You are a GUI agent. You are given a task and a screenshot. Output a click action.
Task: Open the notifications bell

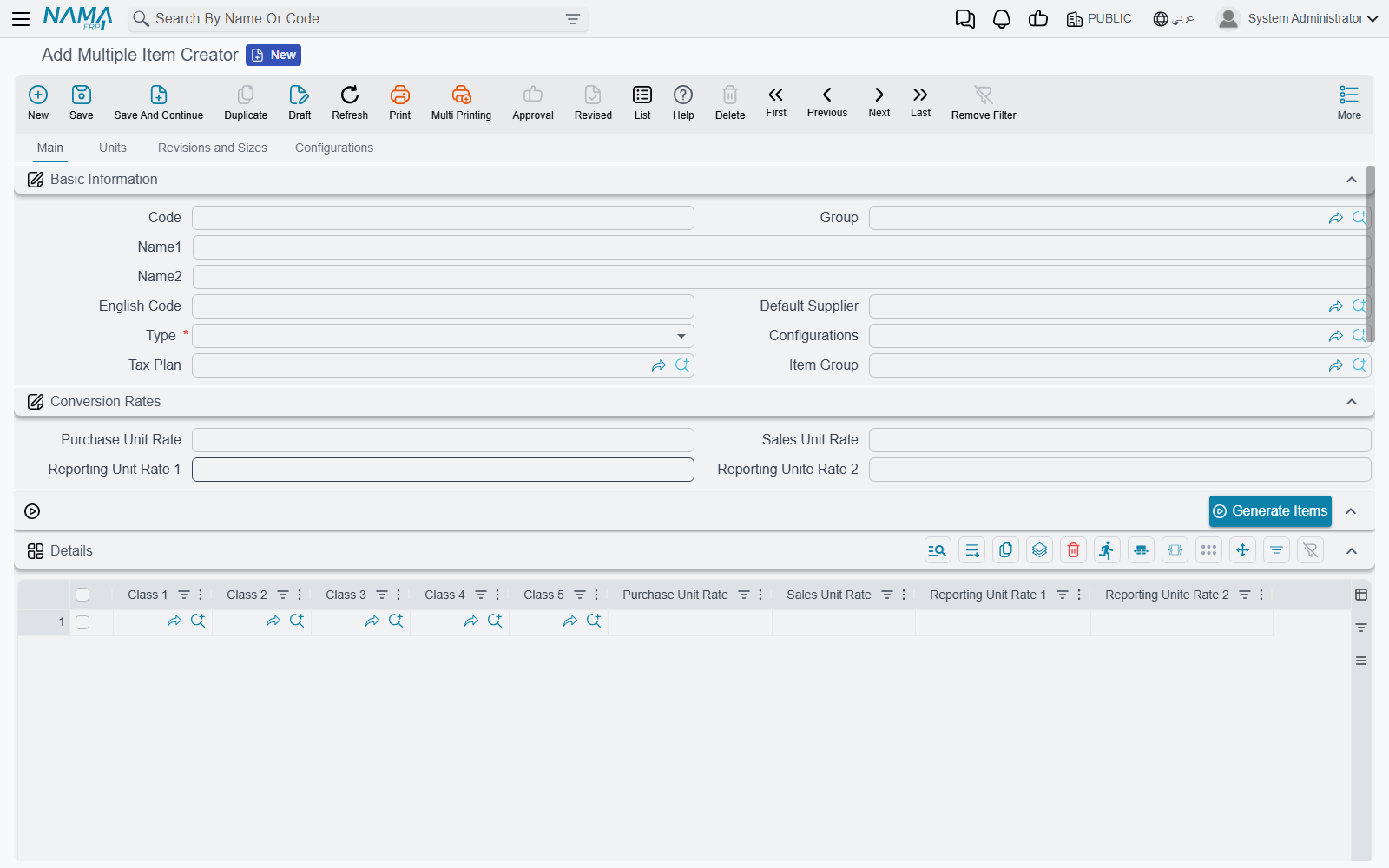(1002, 19)
